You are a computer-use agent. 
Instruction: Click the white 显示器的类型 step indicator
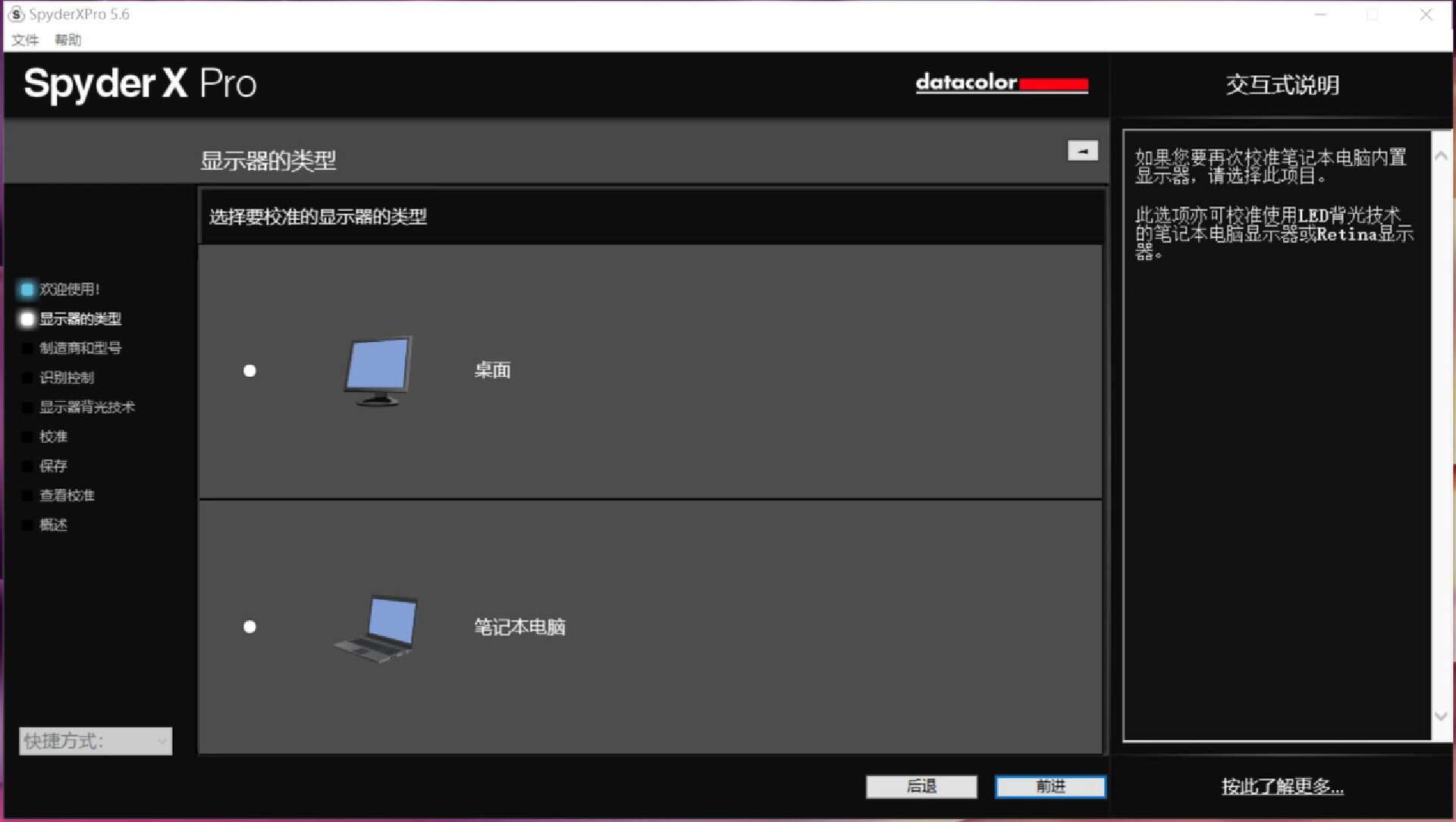pyautogui.click(x=27, y=319)
